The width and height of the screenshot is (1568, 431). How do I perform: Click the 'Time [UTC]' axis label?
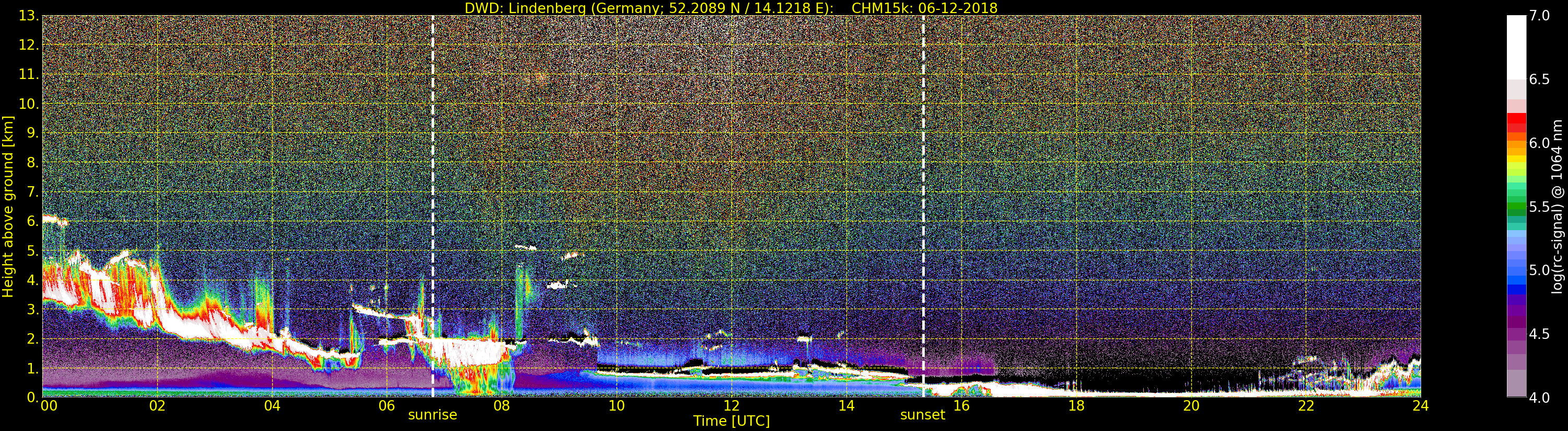point(731,421)
